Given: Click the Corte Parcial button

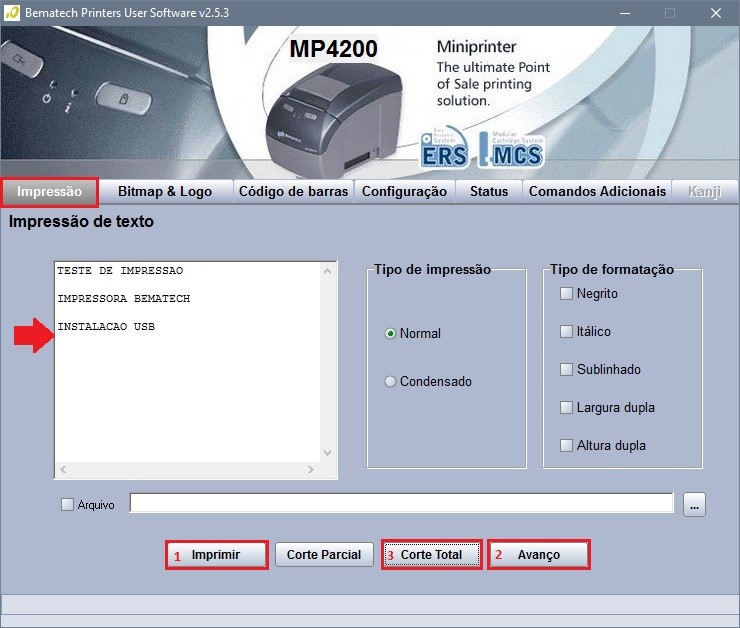Looking at the screenshot, I should (x=324, y=554).
